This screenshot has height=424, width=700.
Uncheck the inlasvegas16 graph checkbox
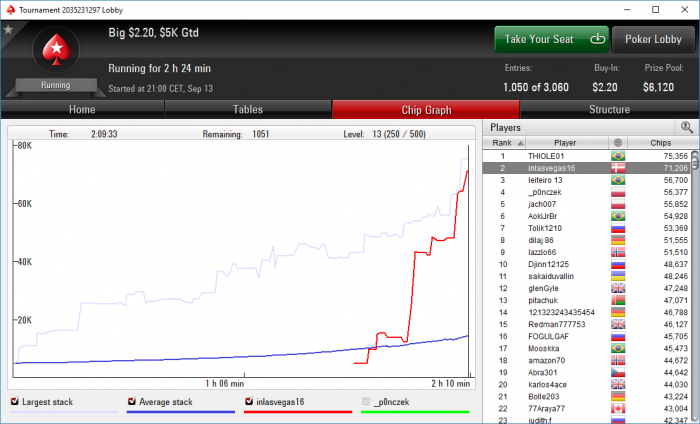pyautogui.click(x=249, y=401)
